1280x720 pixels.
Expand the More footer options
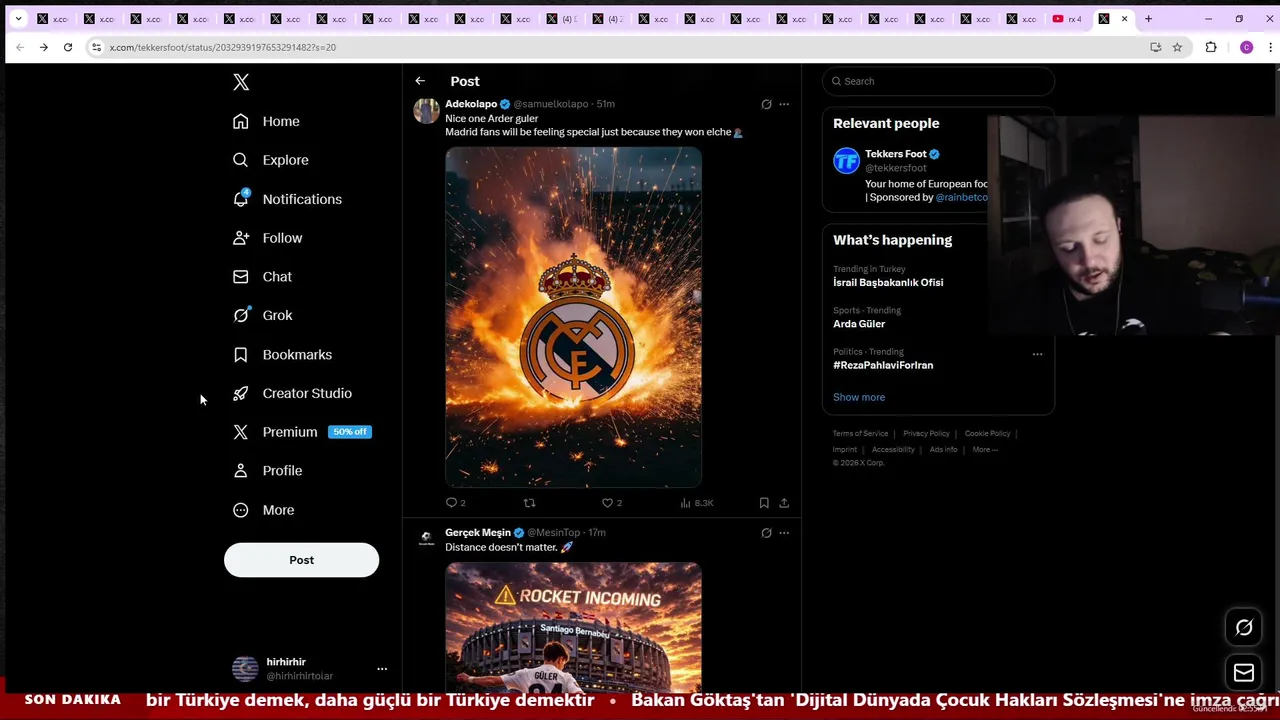[985, 450]
